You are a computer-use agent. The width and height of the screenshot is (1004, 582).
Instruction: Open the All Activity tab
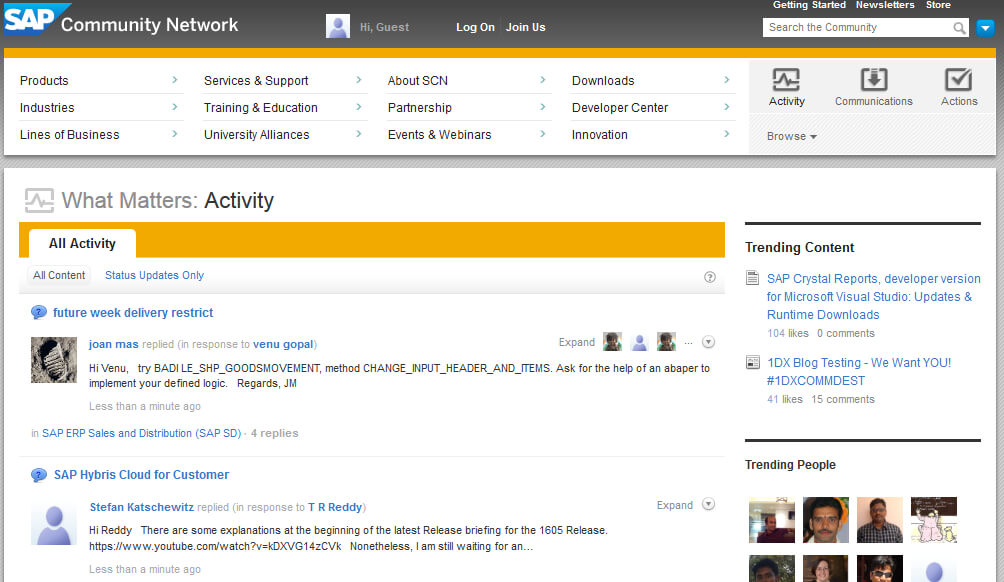click(82, 243)
